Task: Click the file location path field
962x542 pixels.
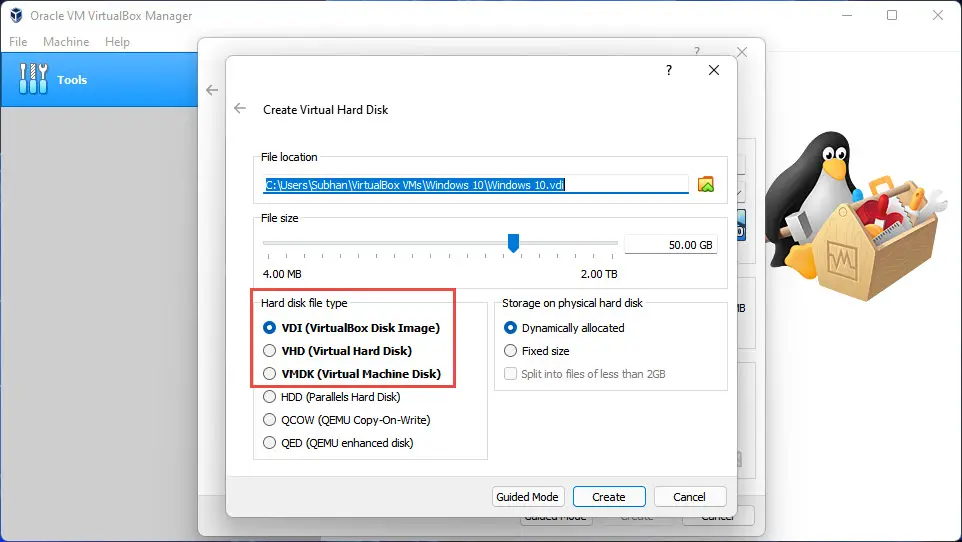Action: pos(475,185)
